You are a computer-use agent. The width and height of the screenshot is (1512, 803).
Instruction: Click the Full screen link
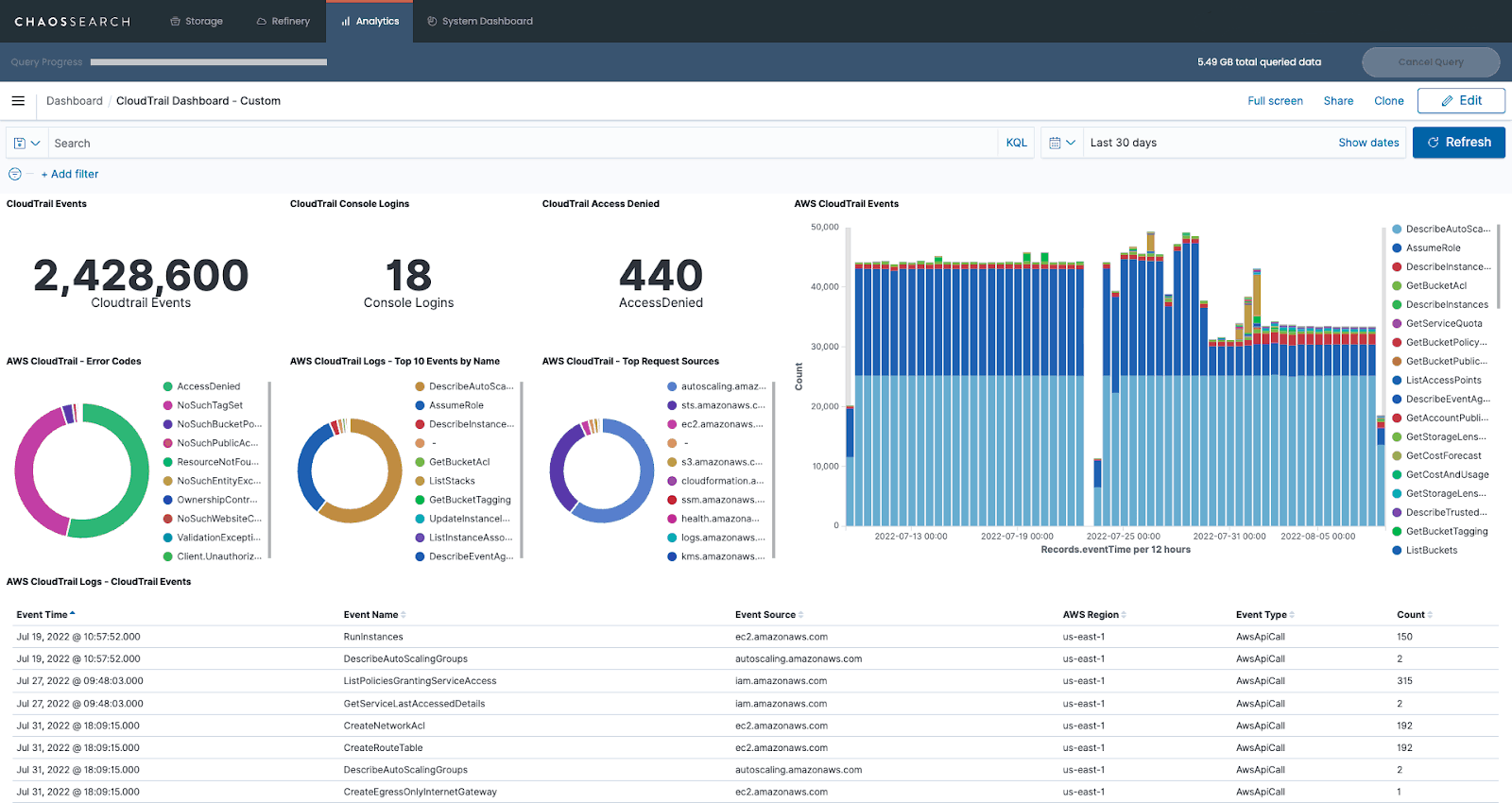tap(1275, 101)
